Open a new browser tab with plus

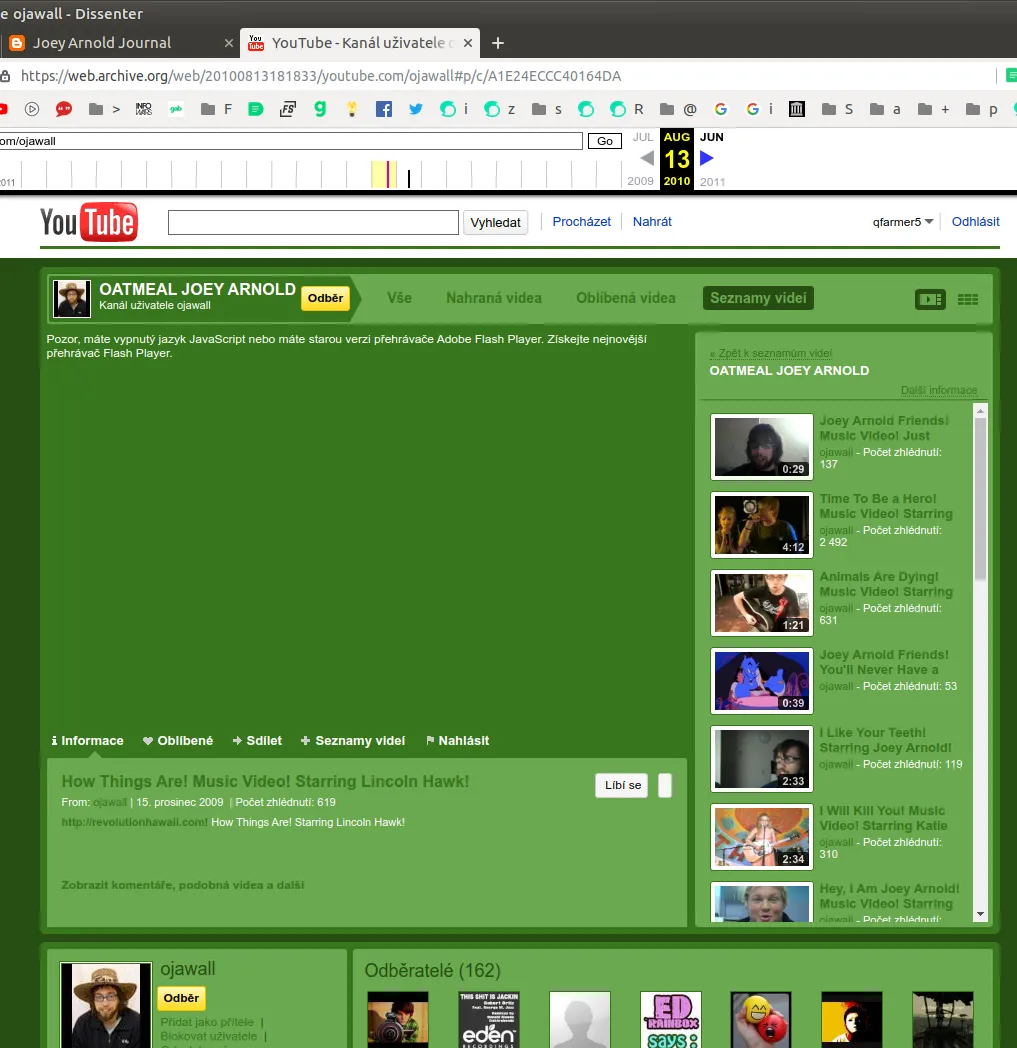[498, 43]
